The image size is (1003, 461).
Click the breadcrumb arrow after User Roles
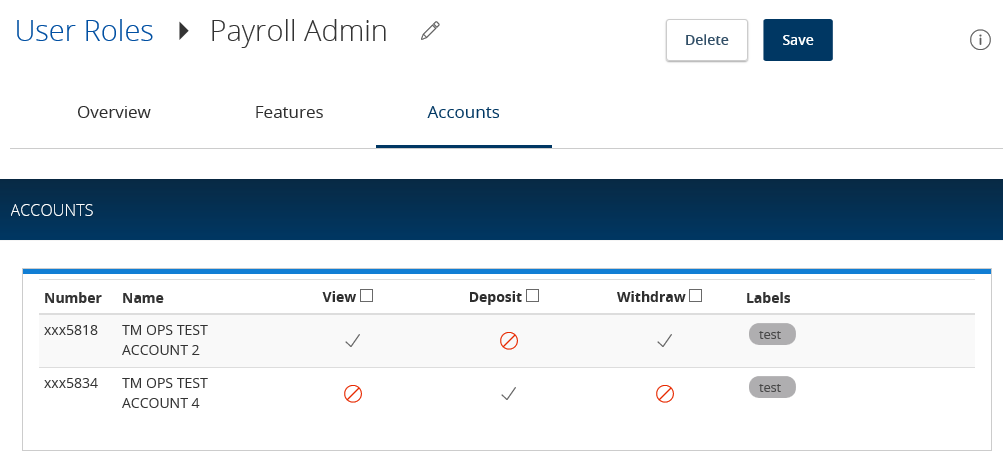tap(184, 31)
